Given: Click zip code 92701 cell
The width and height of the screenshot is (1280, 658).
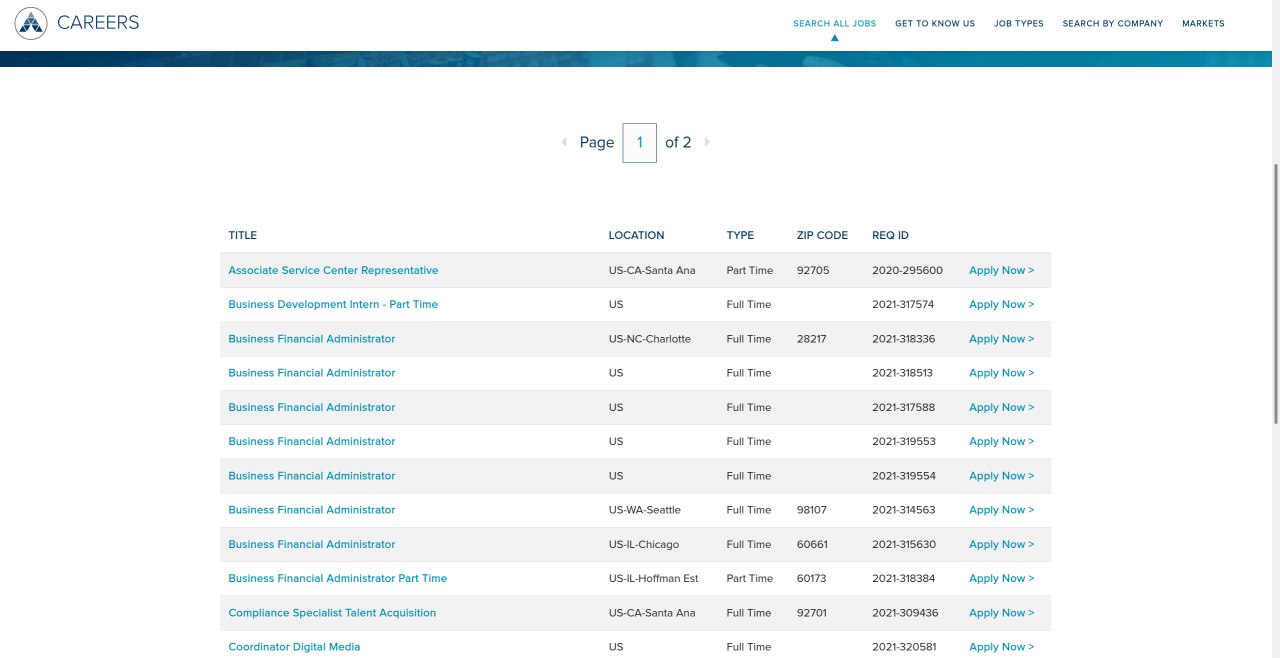Looking at the screenshot, I should (811, 613).
